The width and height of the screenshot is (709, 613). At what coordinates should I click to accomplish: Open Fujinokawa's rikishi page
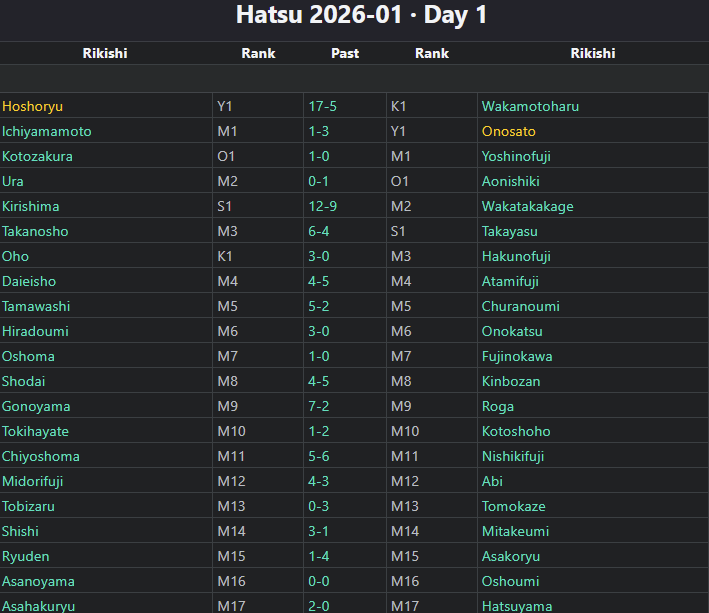point(517,356)
